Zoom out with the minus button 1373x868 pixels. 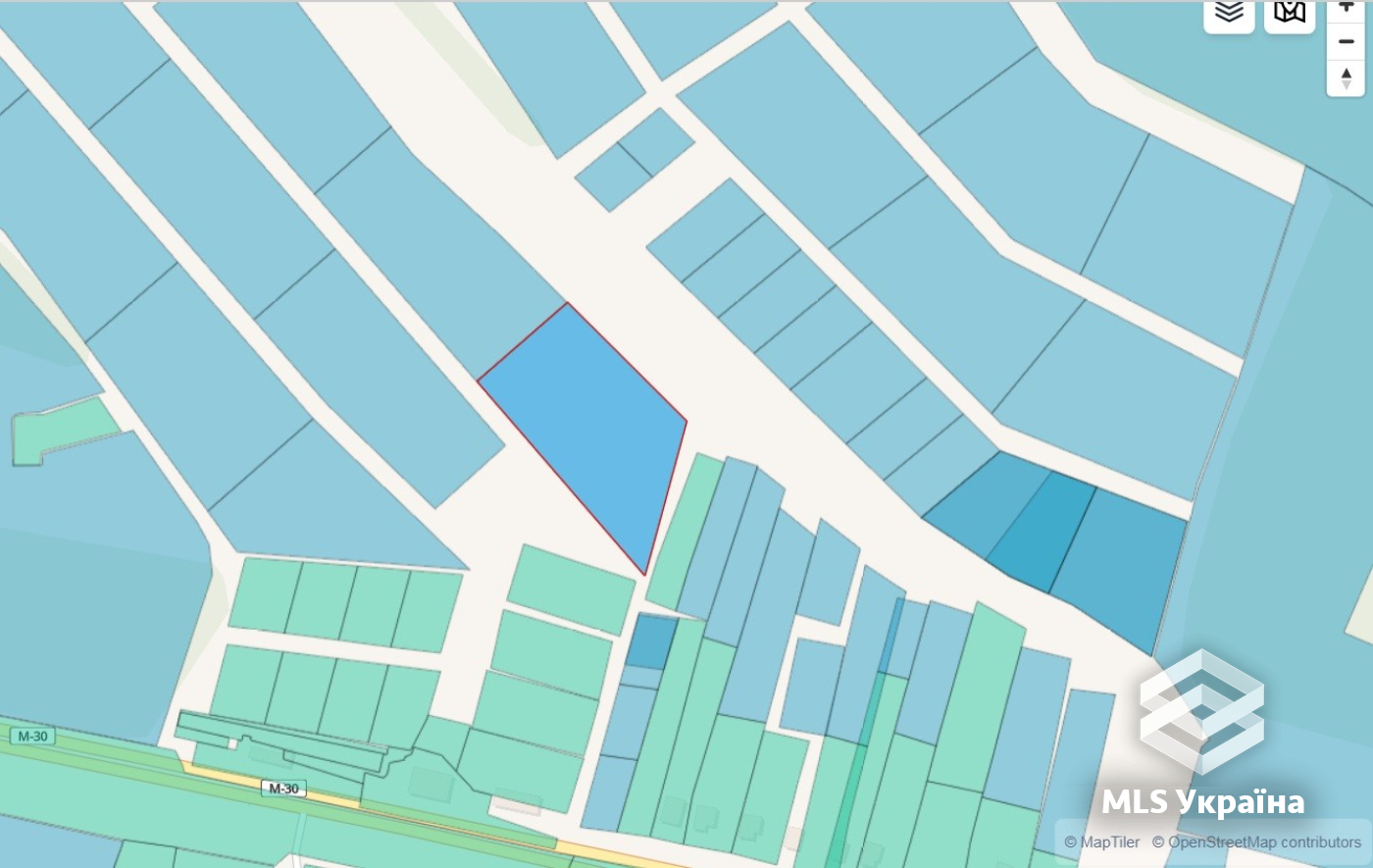1346,42
